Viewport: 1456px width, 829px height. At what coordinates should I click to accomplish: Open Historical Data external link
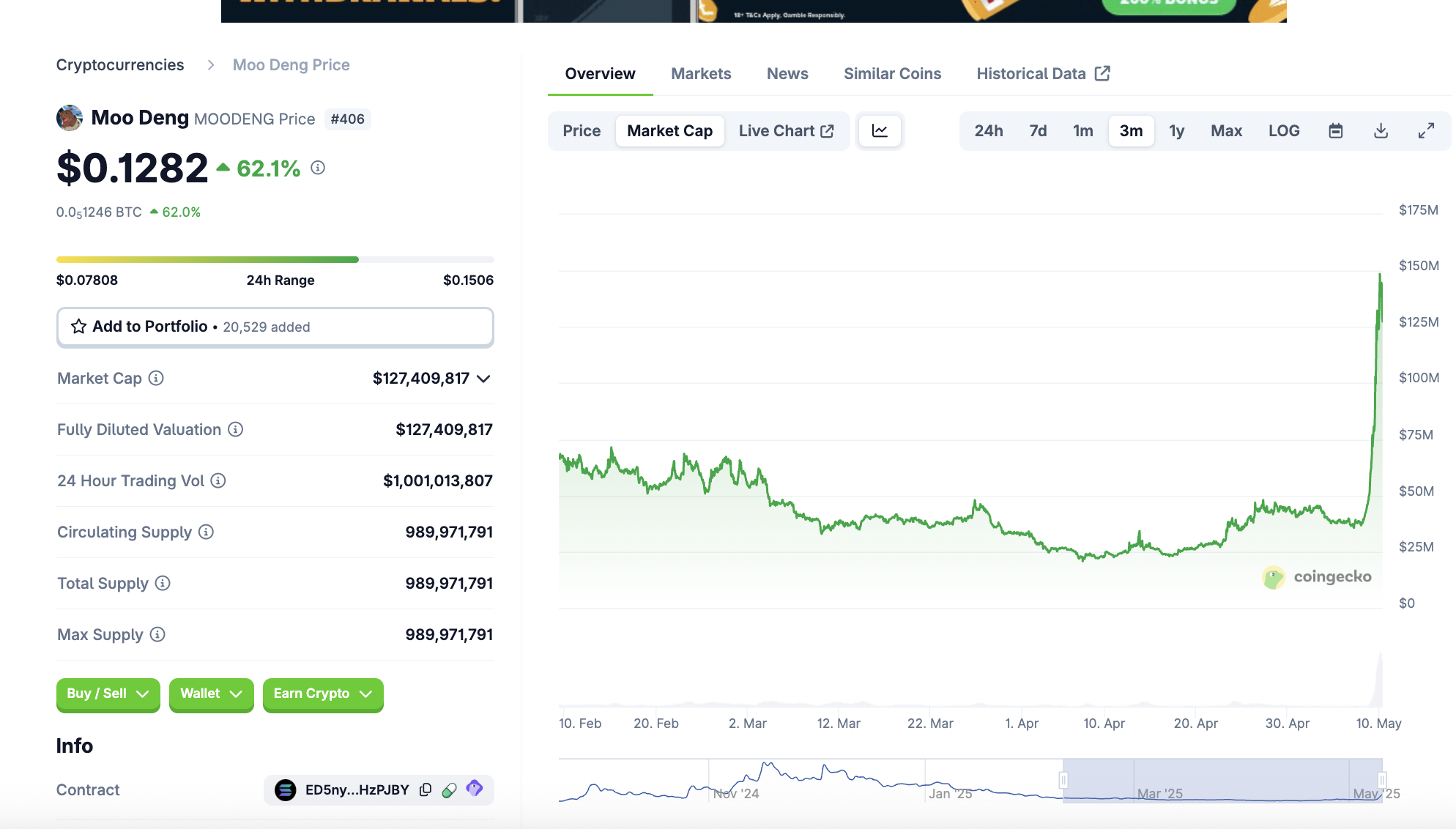click(1043, 74)
